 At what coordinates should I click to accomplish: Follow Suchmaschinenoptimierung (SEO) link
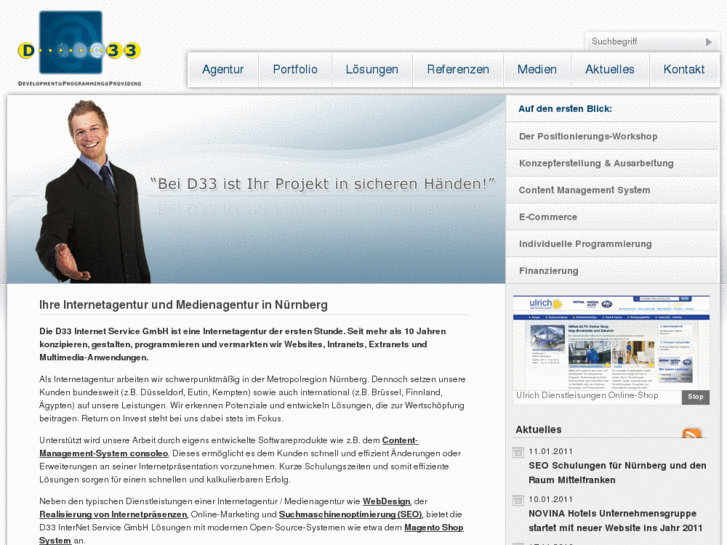350,514
